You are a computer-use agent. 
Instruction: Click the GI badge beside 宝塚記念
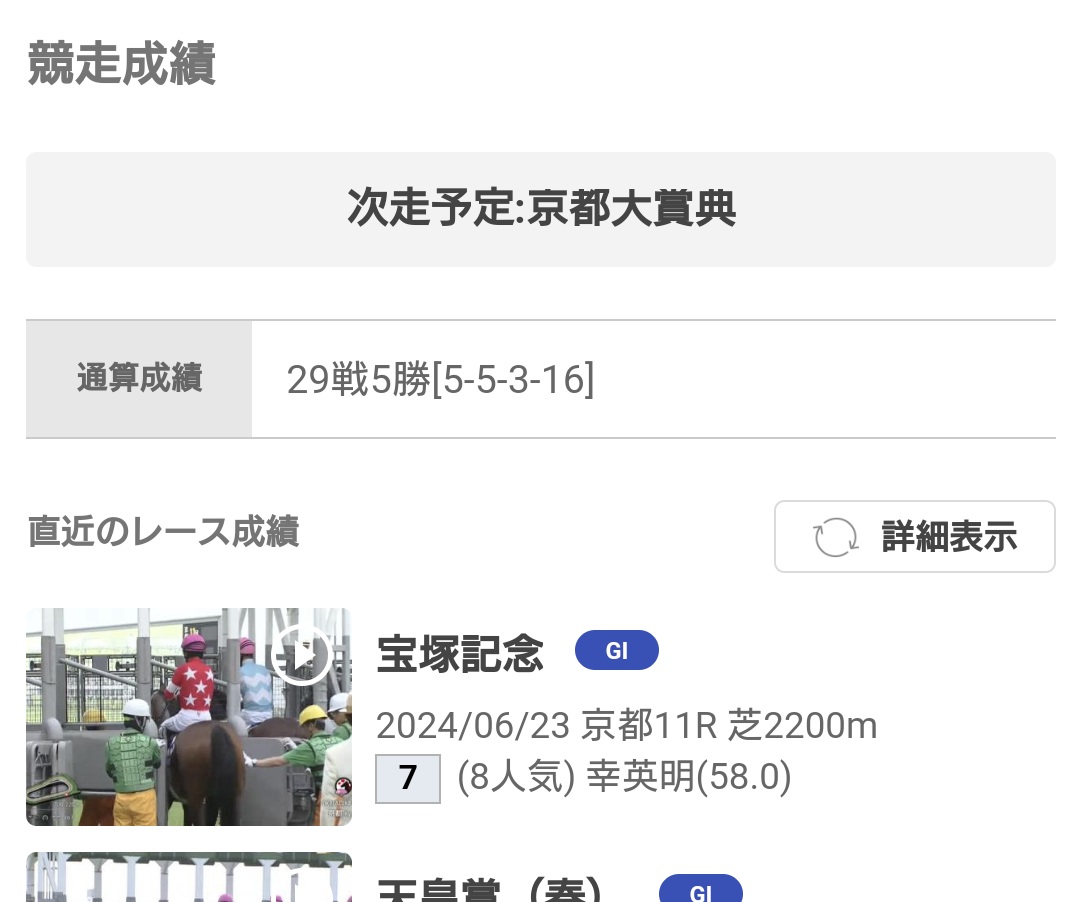(616, 650)
